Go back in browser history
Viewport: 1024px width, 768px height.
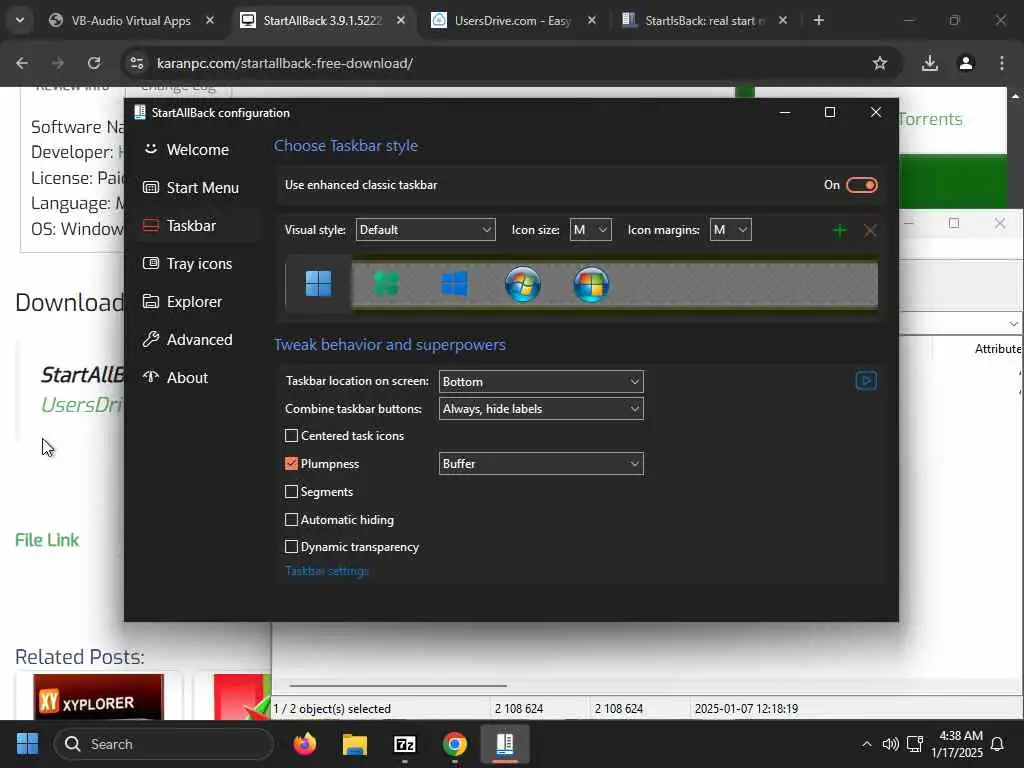tap(22, 63)
